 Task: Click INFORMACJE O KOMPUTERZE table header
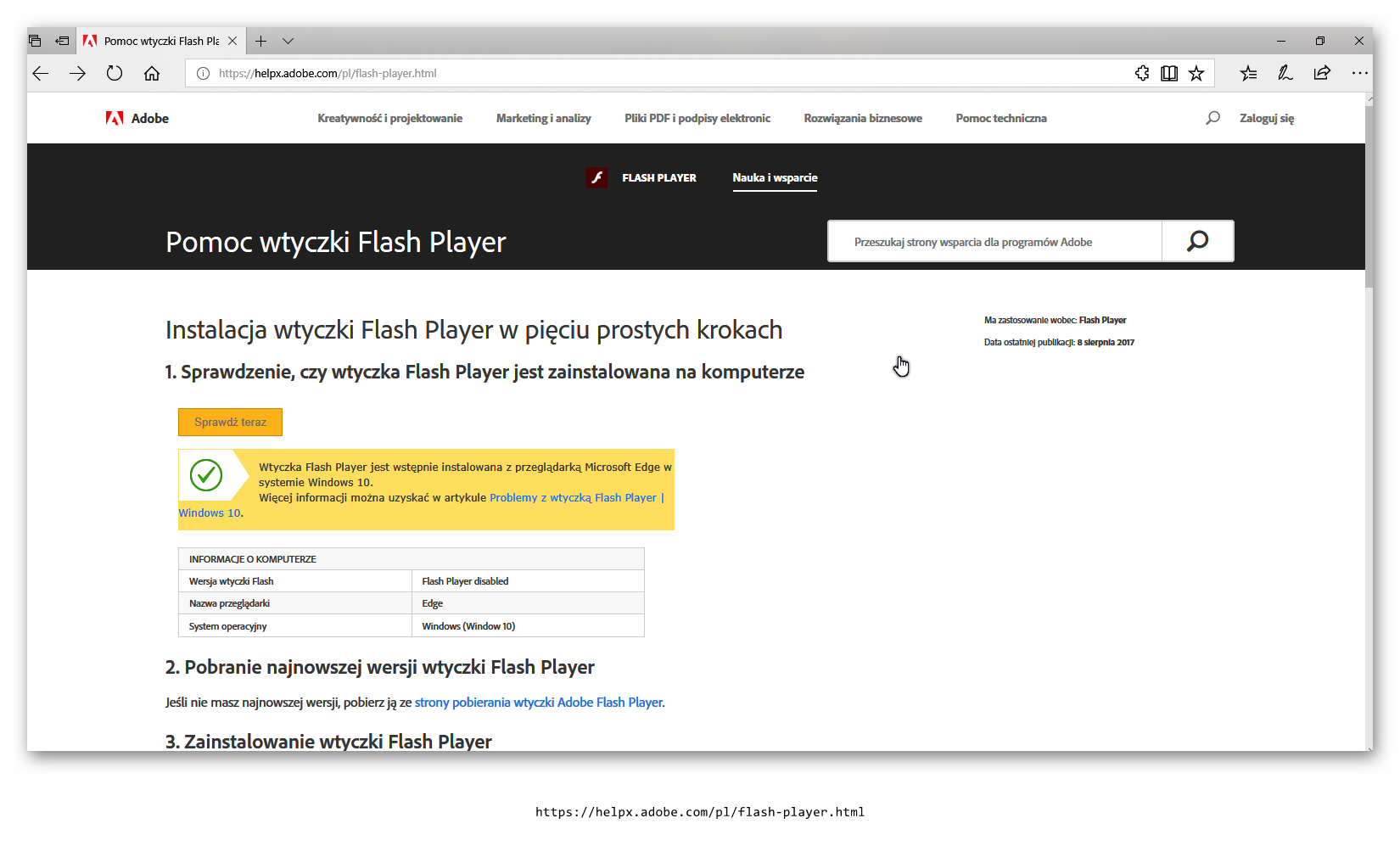[x=412, y=559]
